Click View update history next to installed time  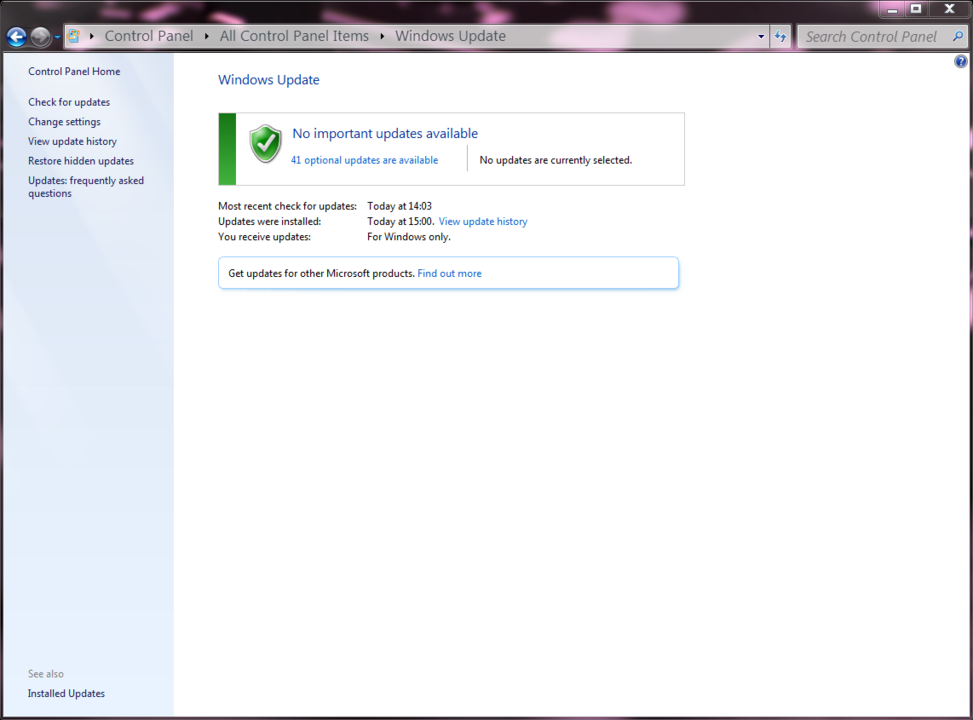(x=483, y=222)
